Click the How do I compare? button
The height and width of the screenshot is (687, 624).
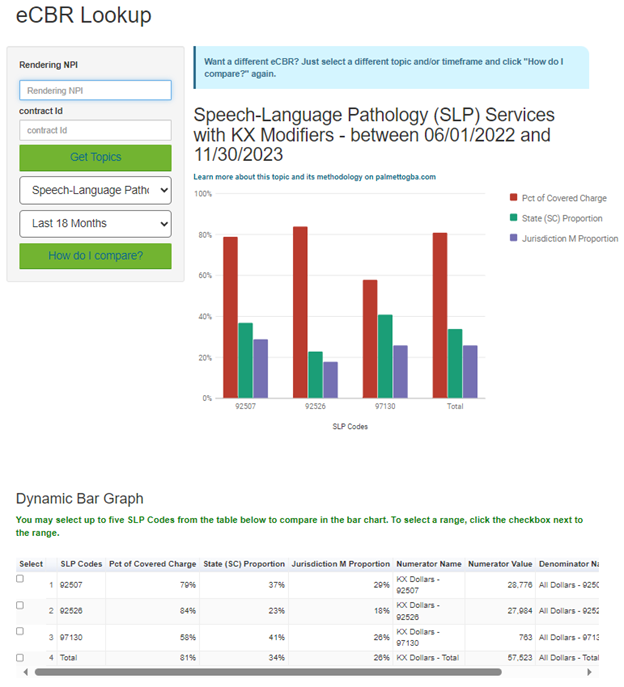95,256
